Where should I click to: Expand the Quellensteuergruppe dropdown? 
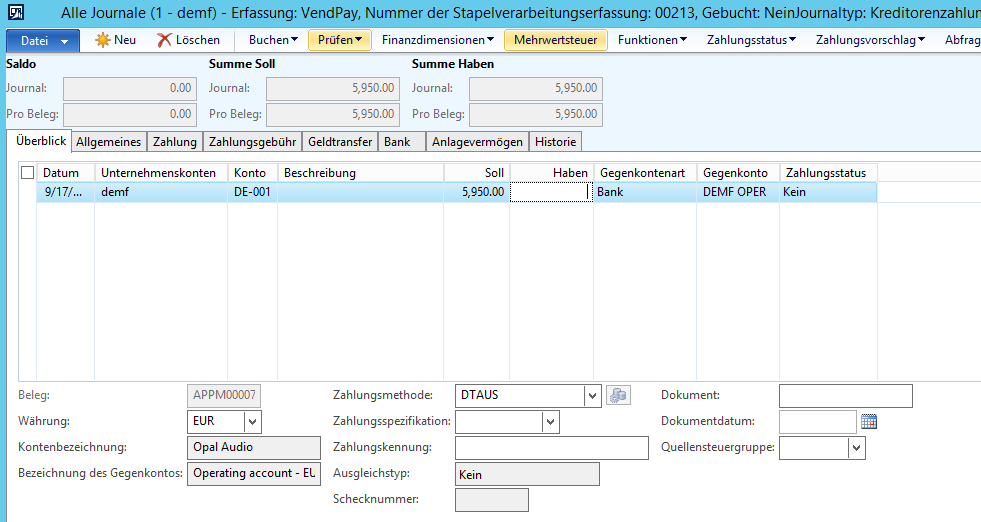tap(856, 448)
